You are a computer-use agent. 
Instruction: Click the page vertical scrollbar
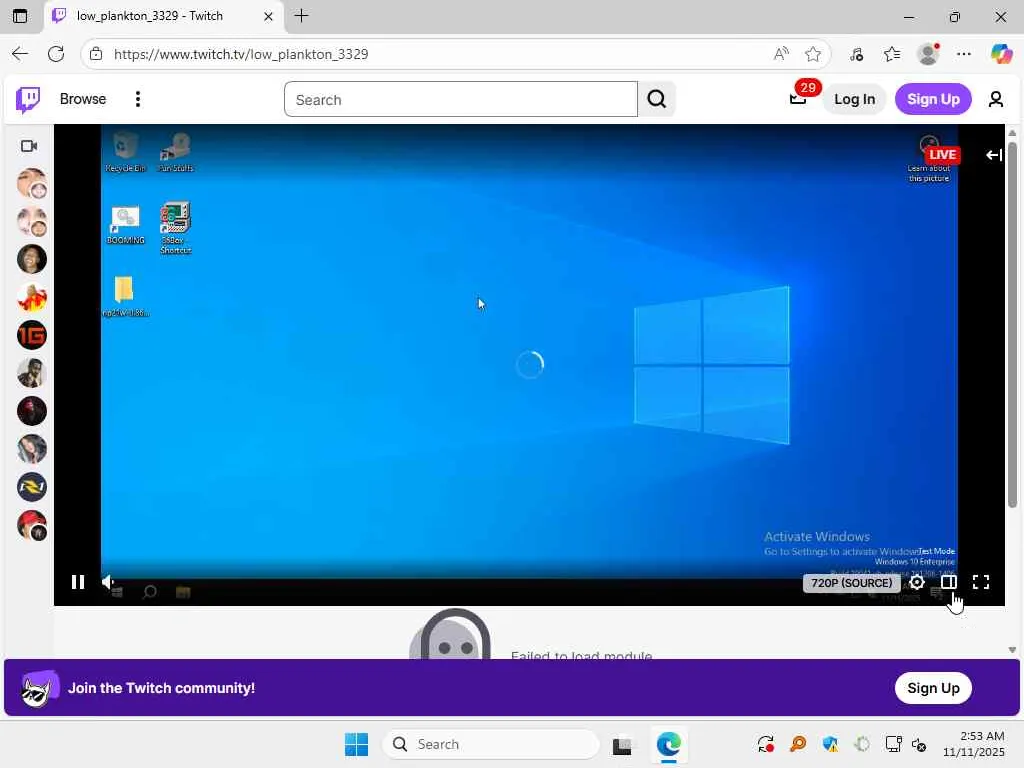[x=1012, y=325]
